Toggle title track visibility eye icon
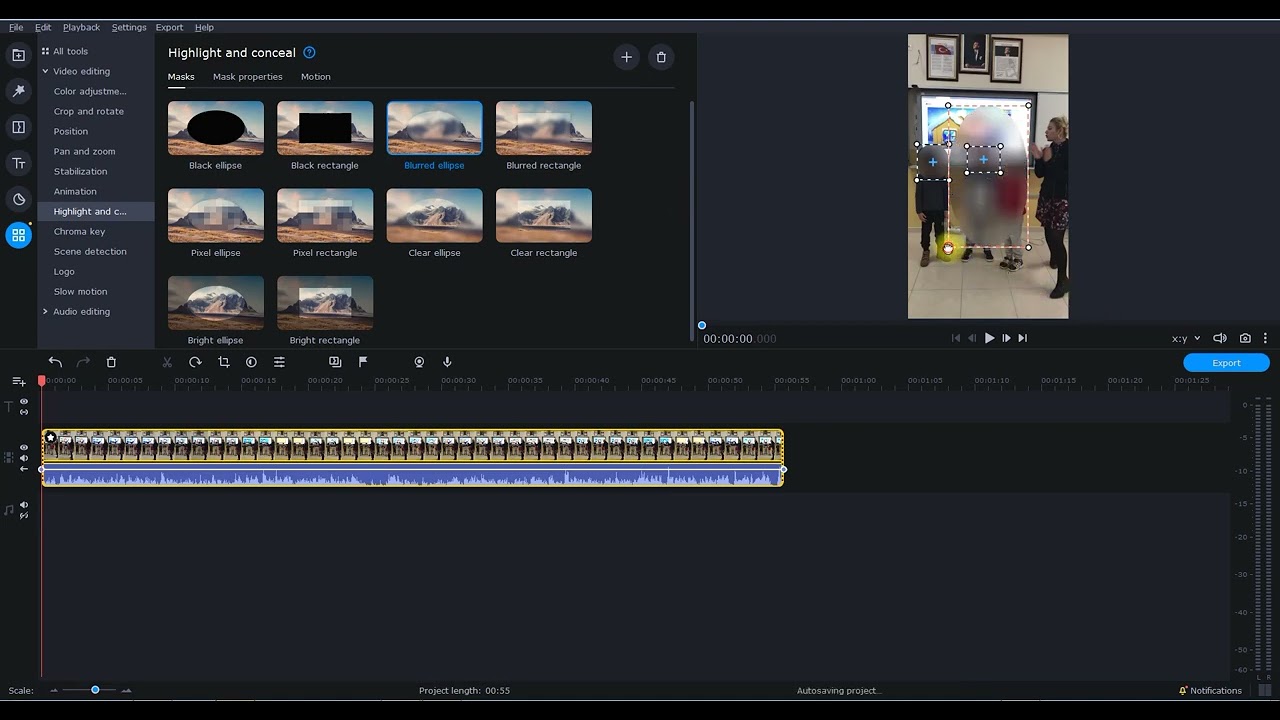Viewport: 1280px width, 720px height. (24, 402)
